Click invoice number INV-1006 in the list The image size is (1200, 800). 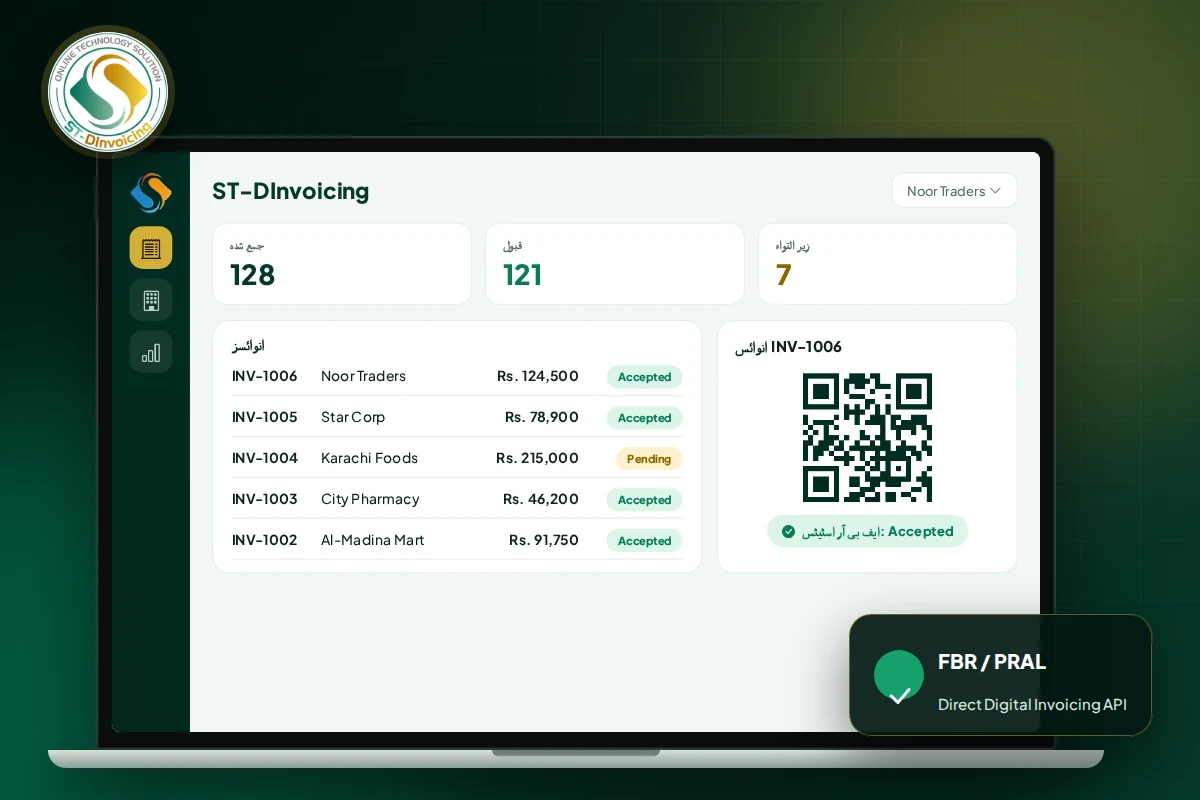click(265, 376)
